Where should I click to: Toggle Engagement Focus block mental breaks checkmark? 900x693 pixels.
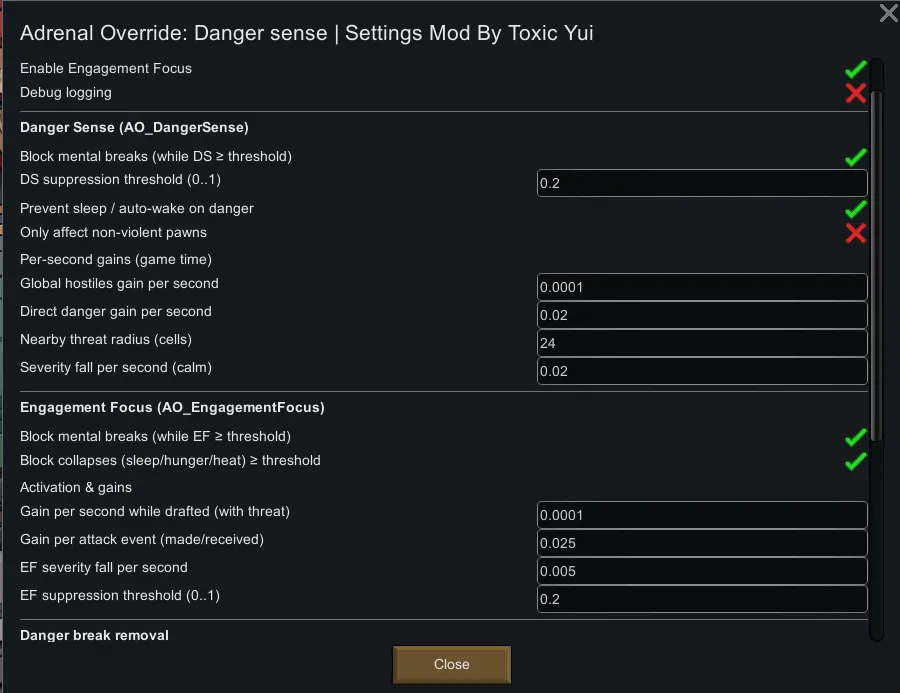pyautogui.click(x=855, y=437)
